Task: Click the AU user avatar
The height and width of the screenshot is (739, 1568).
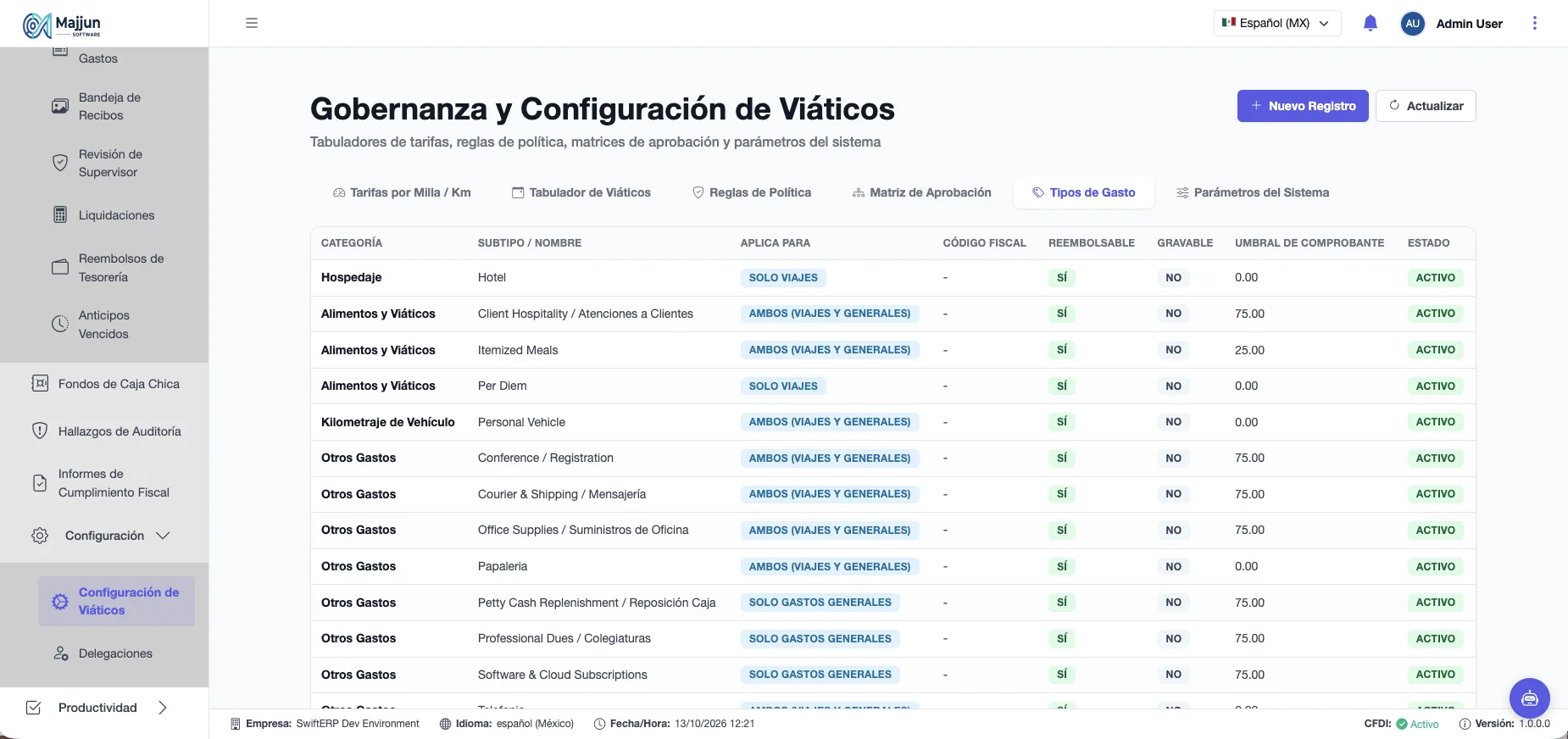Action: pos(1412,24)
